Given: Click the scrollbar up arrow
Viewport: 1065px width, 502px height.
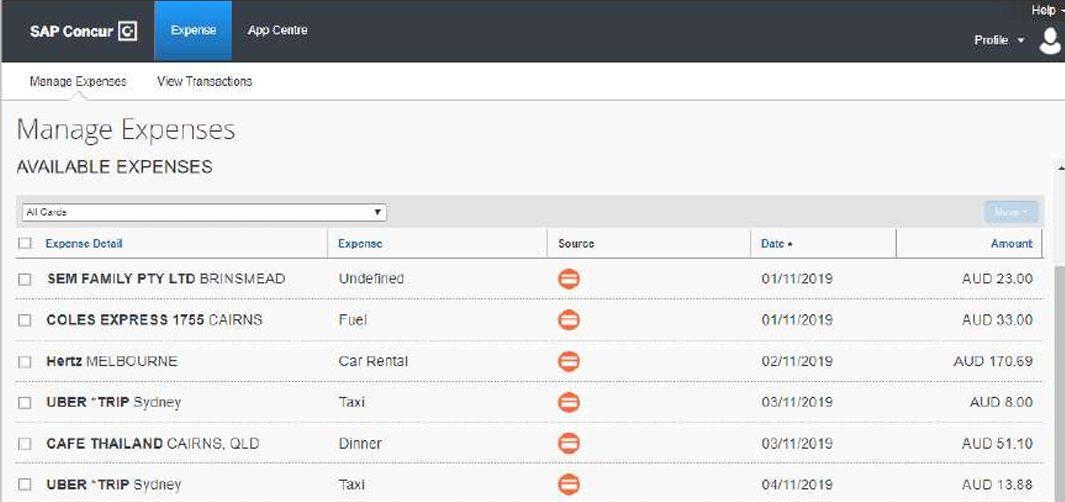Looking at the screenshot, I should click(1061, 167).
